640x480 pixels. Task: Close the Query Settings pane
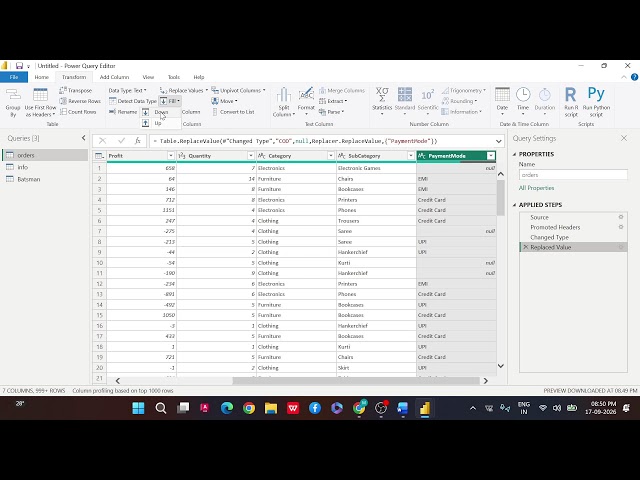pos(624,138)
